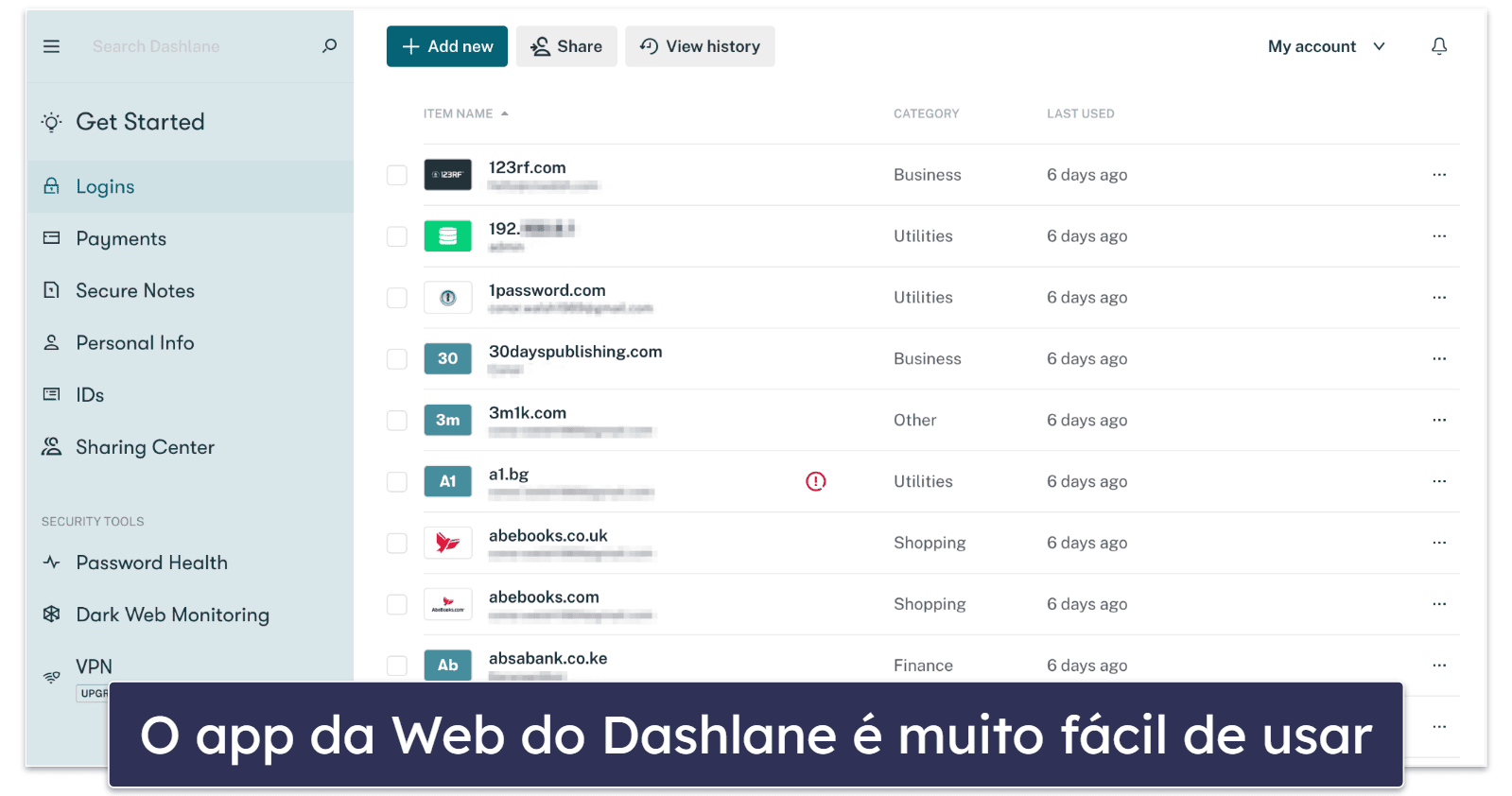Viewport: 1512px width, 796px height.
Task: Click the Share button
Action: click(x=566, y=46)
